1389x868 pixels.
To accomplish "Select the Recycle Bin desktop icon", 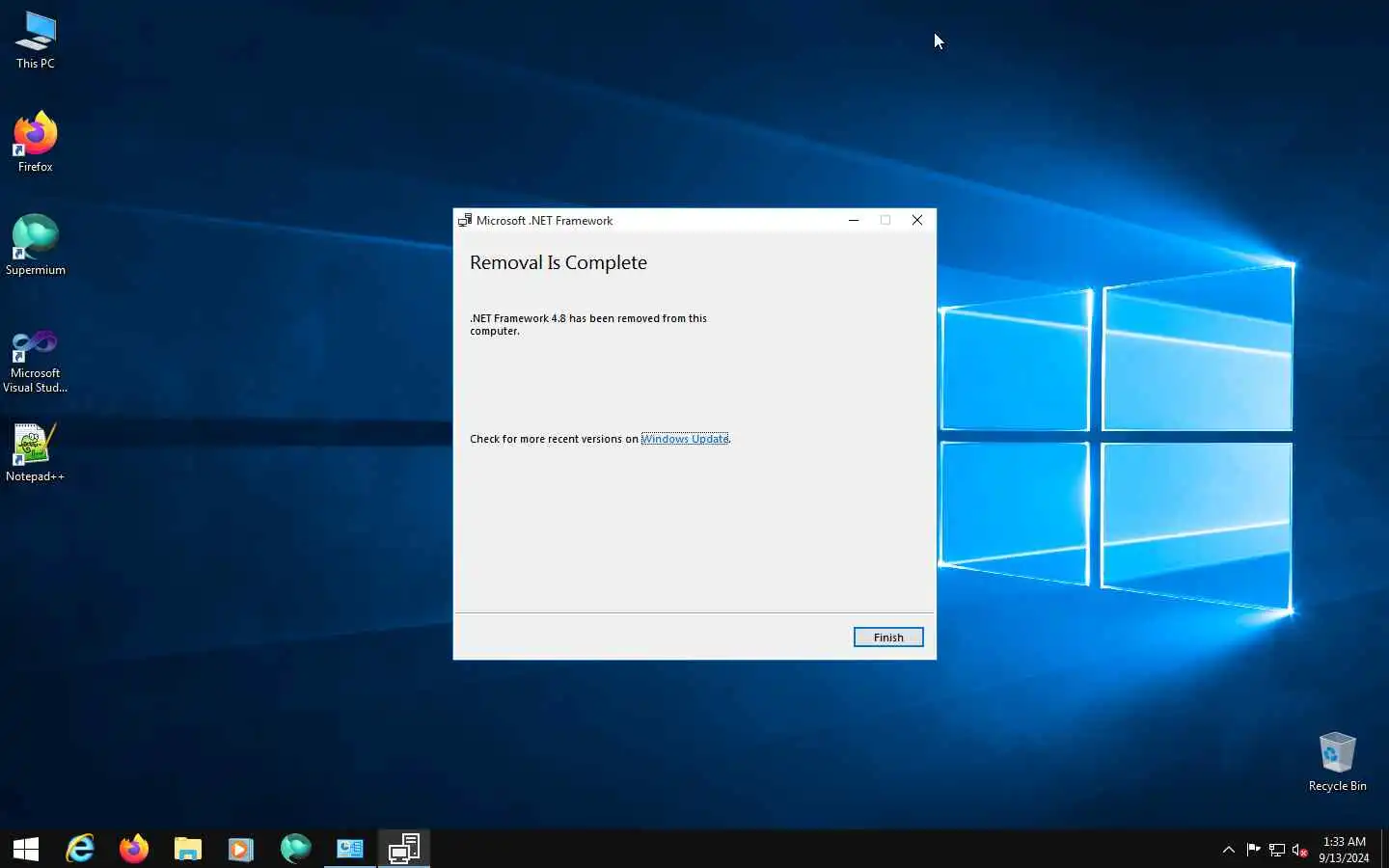I will (1338, 762).
